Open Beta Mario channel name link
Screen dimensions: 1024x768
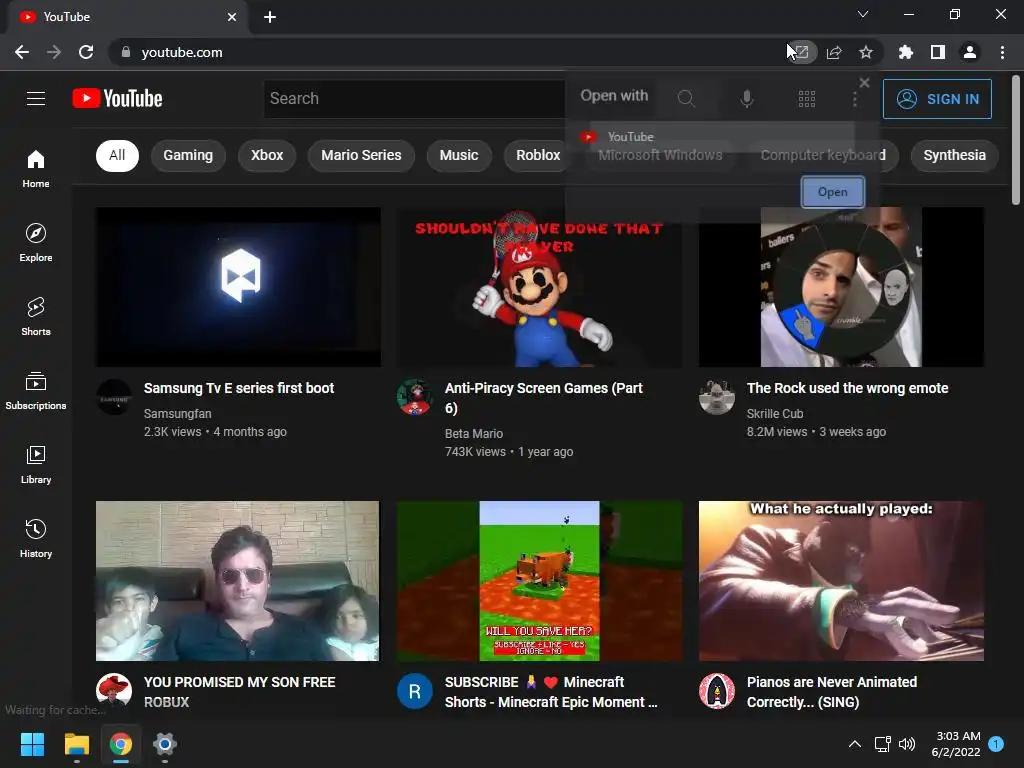pos(473,434)
